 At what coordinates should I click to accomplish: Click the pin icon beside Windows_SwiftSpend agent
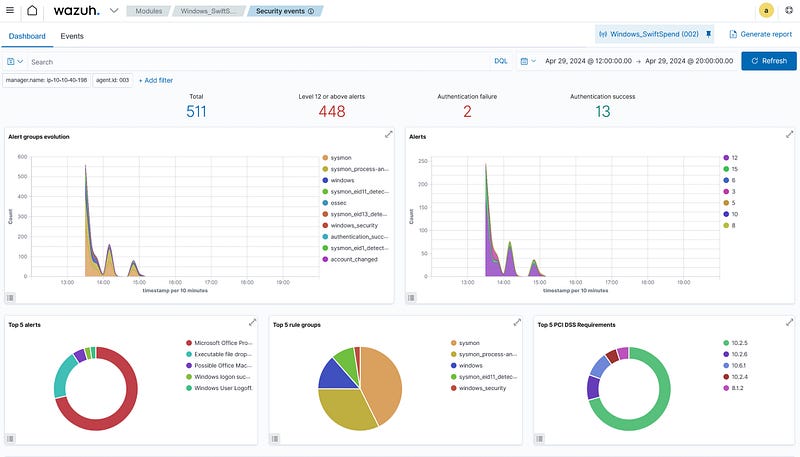[709, 35]
